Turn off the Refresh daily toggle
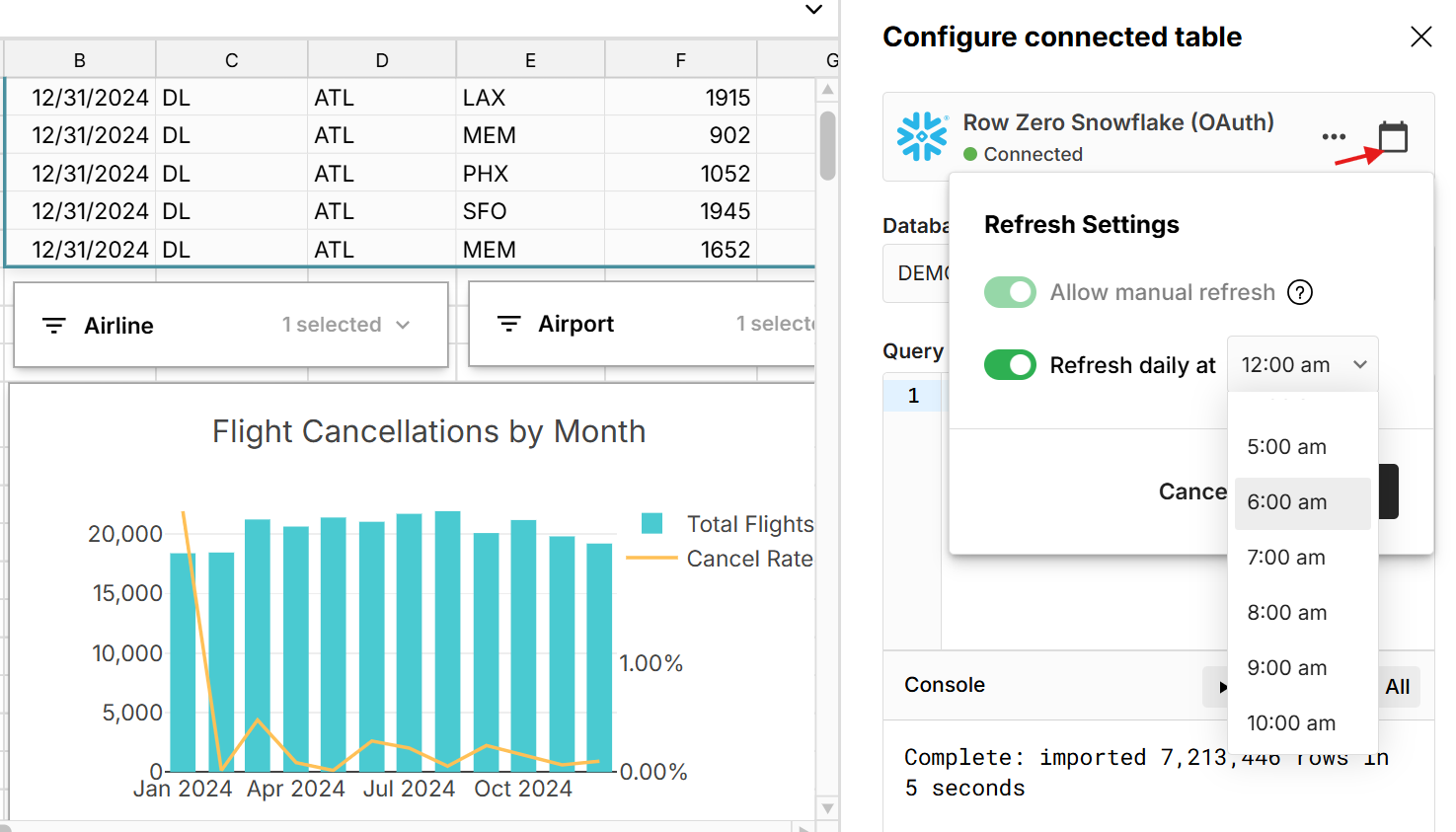1456x832 pixels. 1010,364
